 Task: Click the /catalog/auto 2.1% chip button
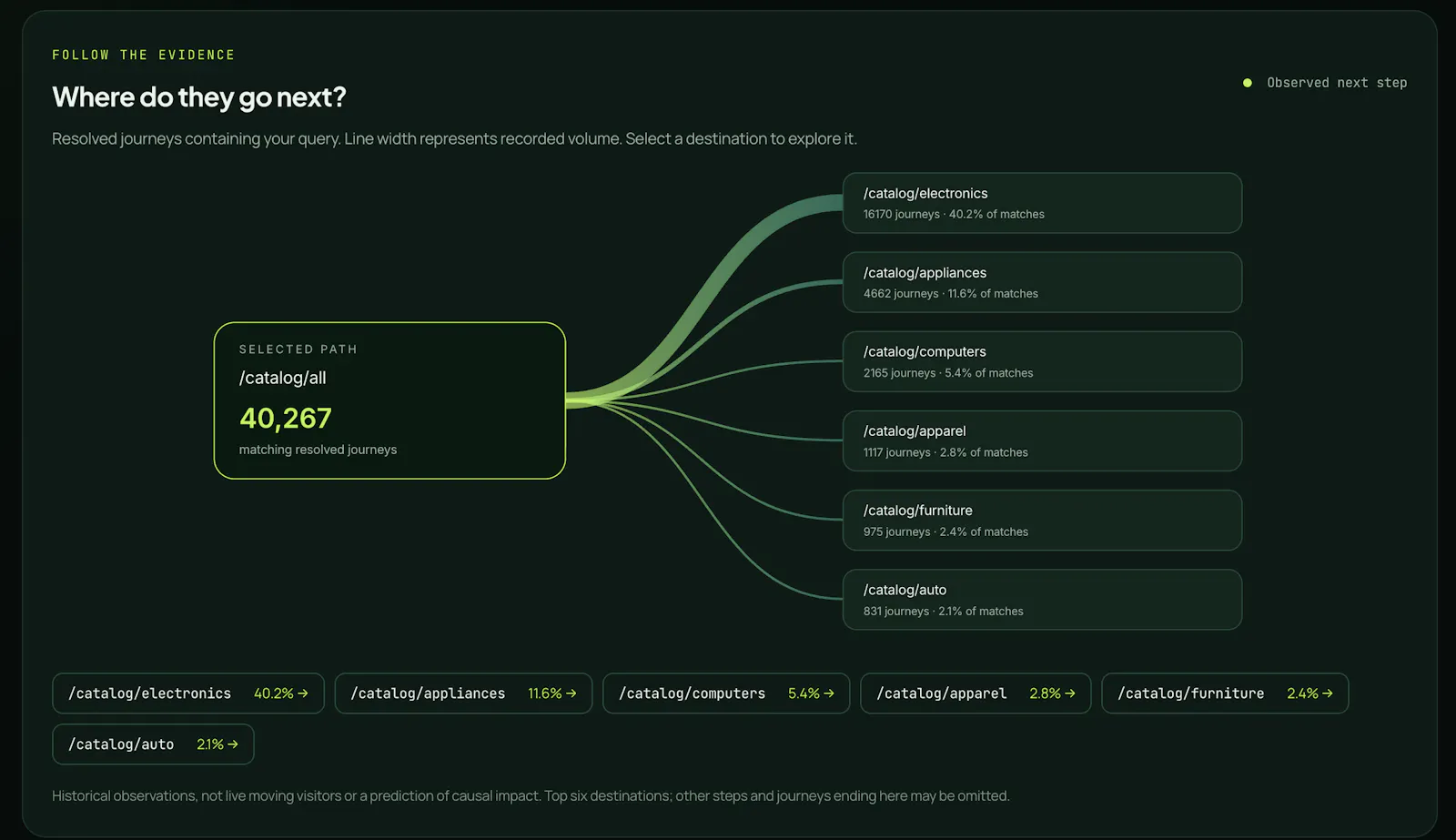tap(153, 744)
